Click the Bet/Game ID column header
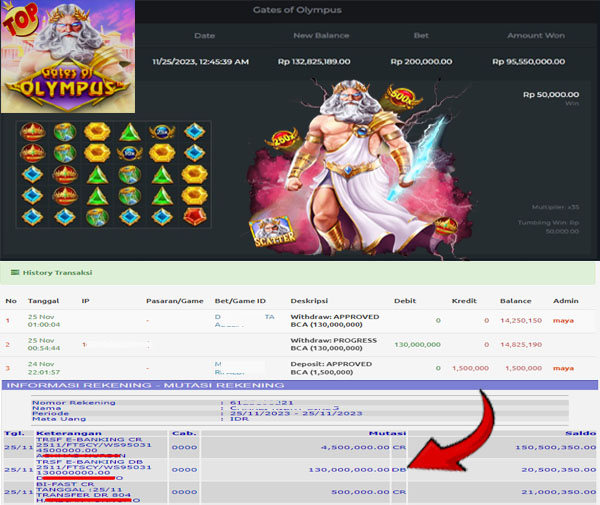This screenshot has width=600, height=505. pyautogui.click(x=240, y=301)
